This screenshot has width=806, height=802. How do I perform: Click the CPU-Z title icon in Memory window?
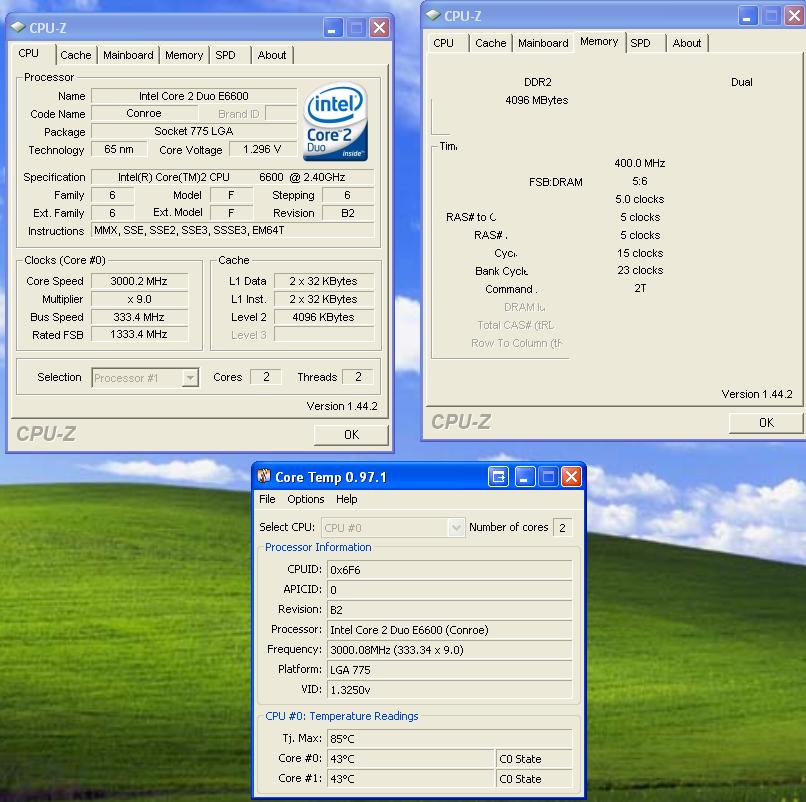pyautogui.click(x=433, y=15)
